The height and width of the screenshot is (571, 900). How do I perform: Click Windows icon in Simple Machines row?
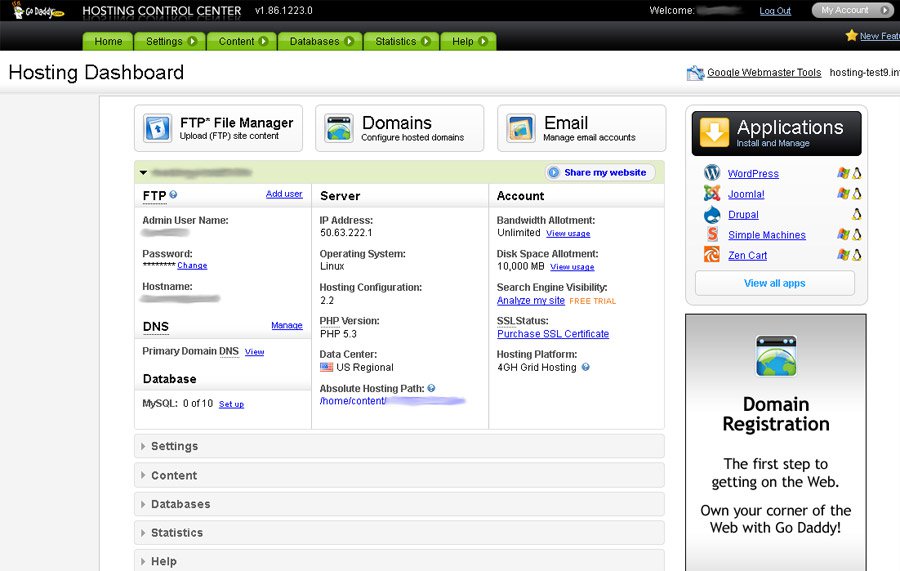[843, 234]
